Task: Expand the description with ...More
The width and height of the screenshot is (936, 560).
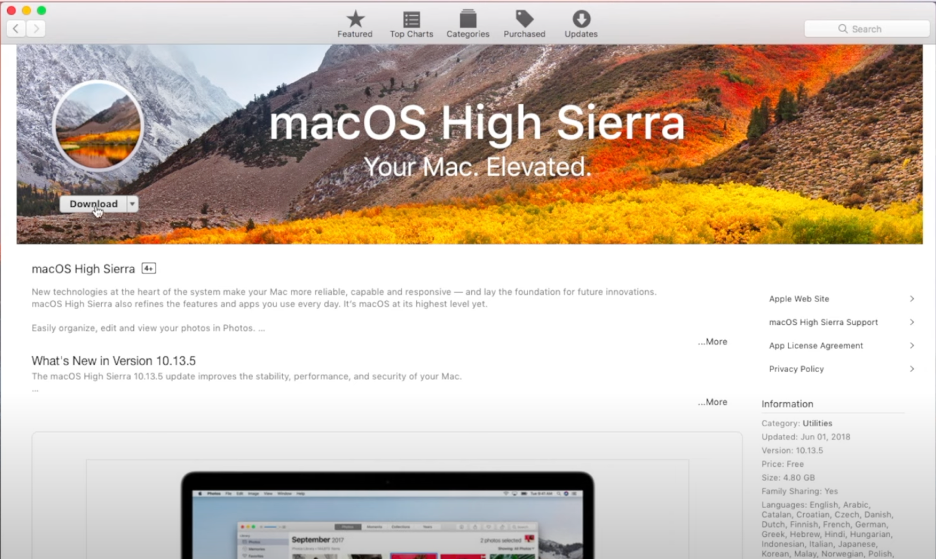Action: tap(713, 341)
